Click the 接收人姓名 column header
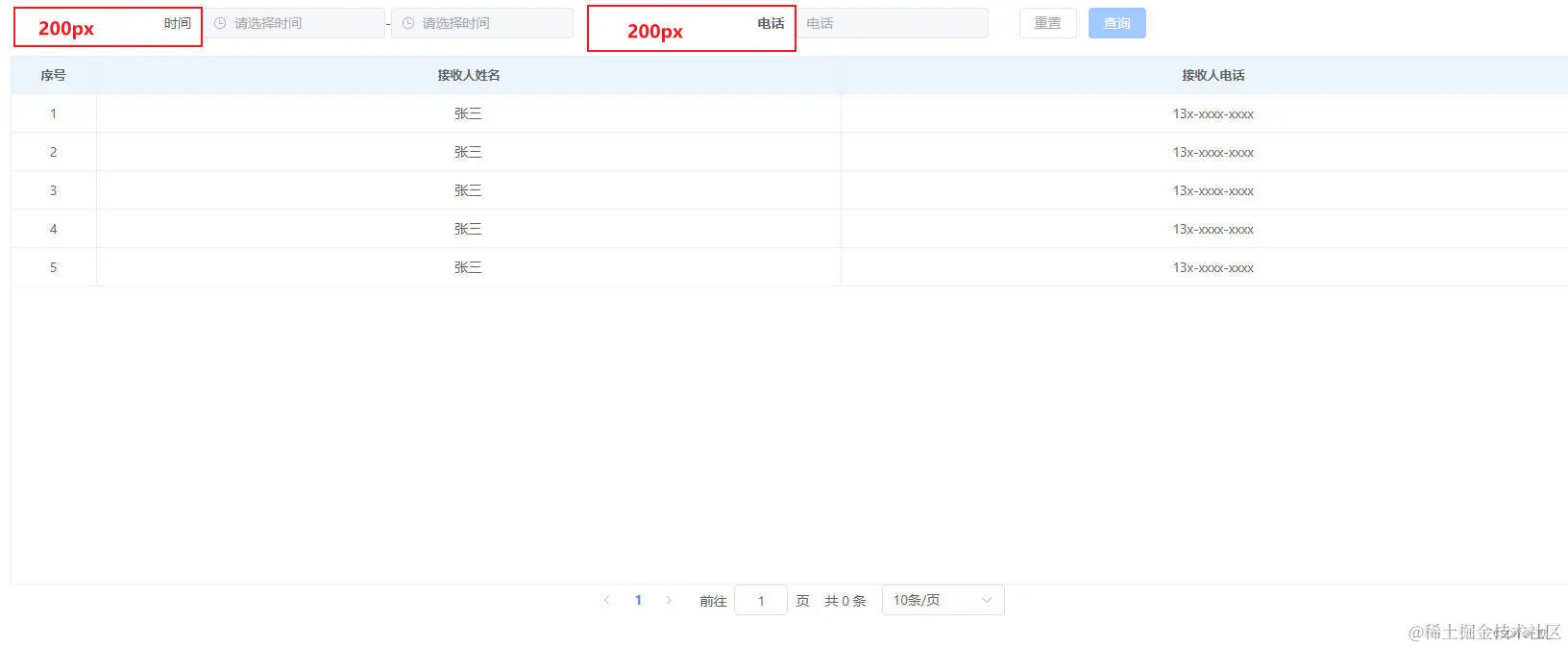The width and height of the screenshot is (1568, 648). click(469, 75)
